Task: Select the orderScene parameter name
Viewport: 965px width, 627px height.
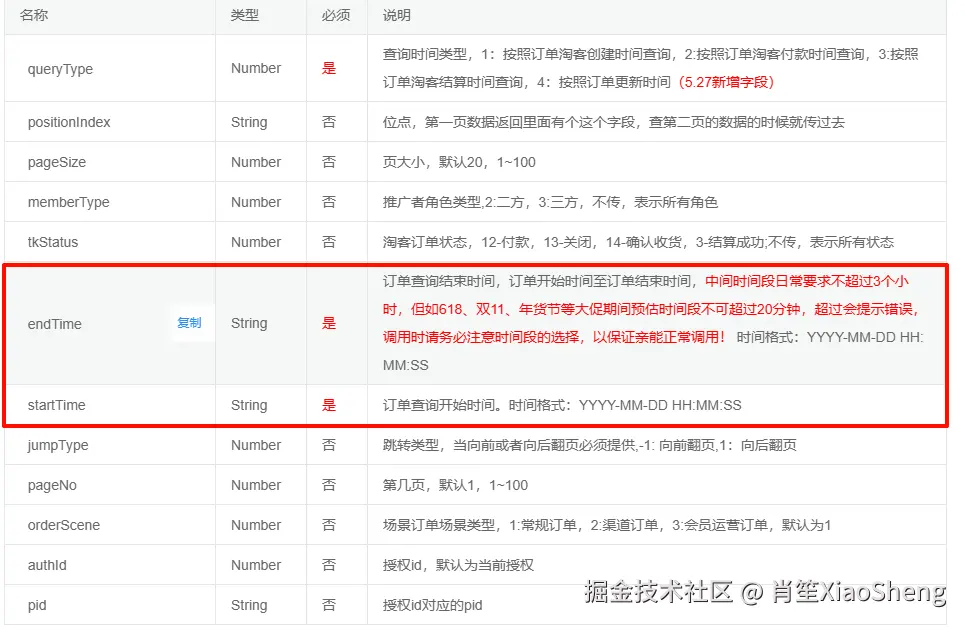Action: [x=63, y=525]
